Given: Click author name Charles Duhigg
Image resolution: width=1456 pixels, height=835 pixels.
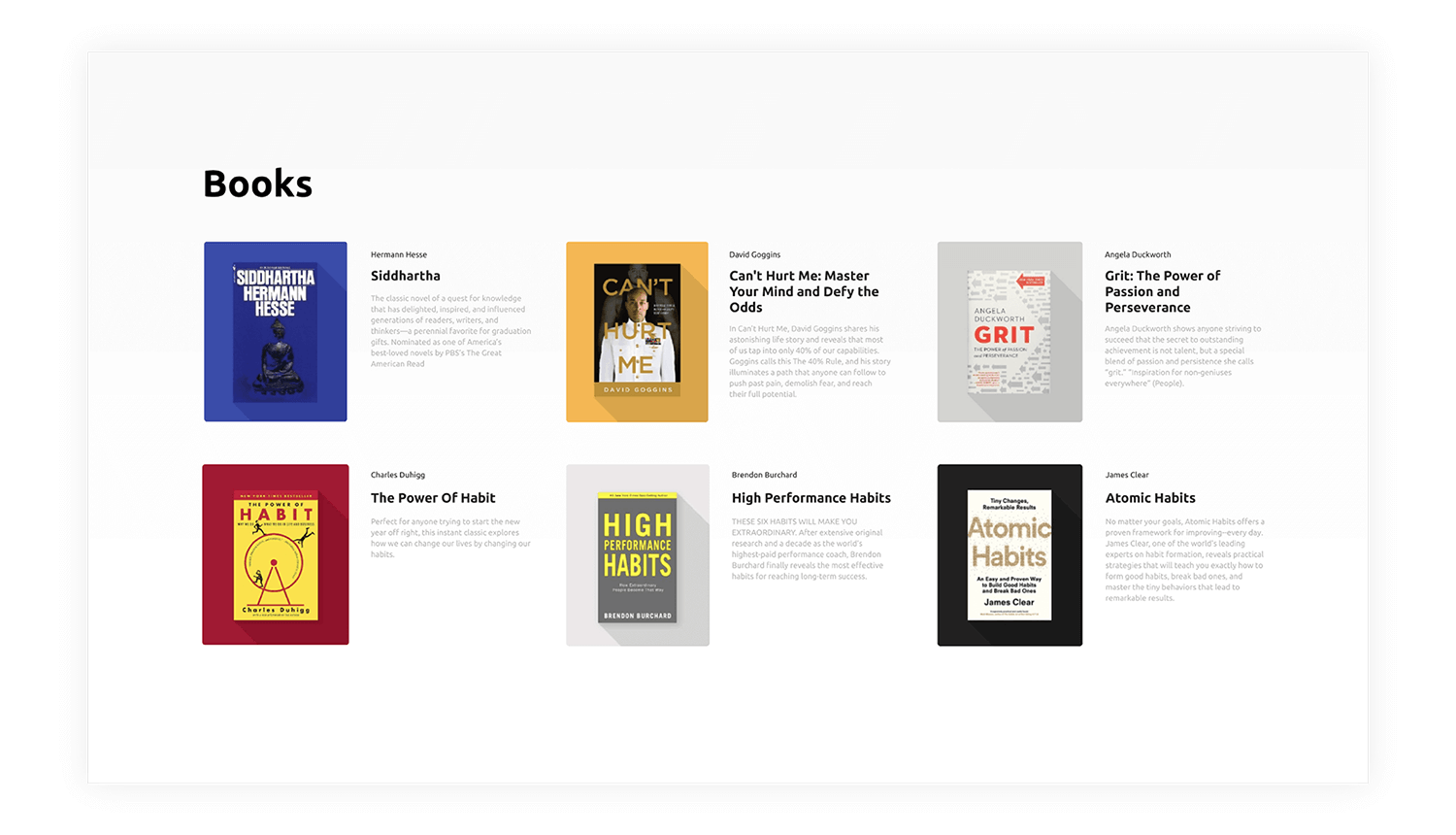Looking at the screenshot, I should (x=398, y=475).
